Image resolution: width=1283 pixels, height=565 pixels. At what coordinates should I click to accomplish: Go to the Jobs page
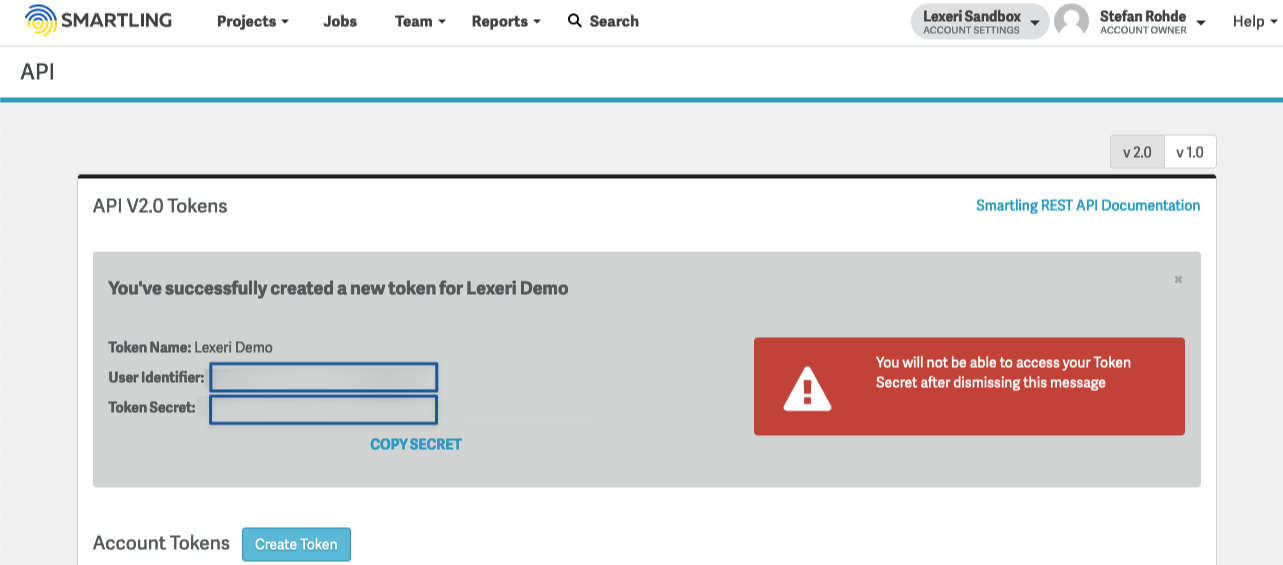pyautogui.click(x=340, y=21)
